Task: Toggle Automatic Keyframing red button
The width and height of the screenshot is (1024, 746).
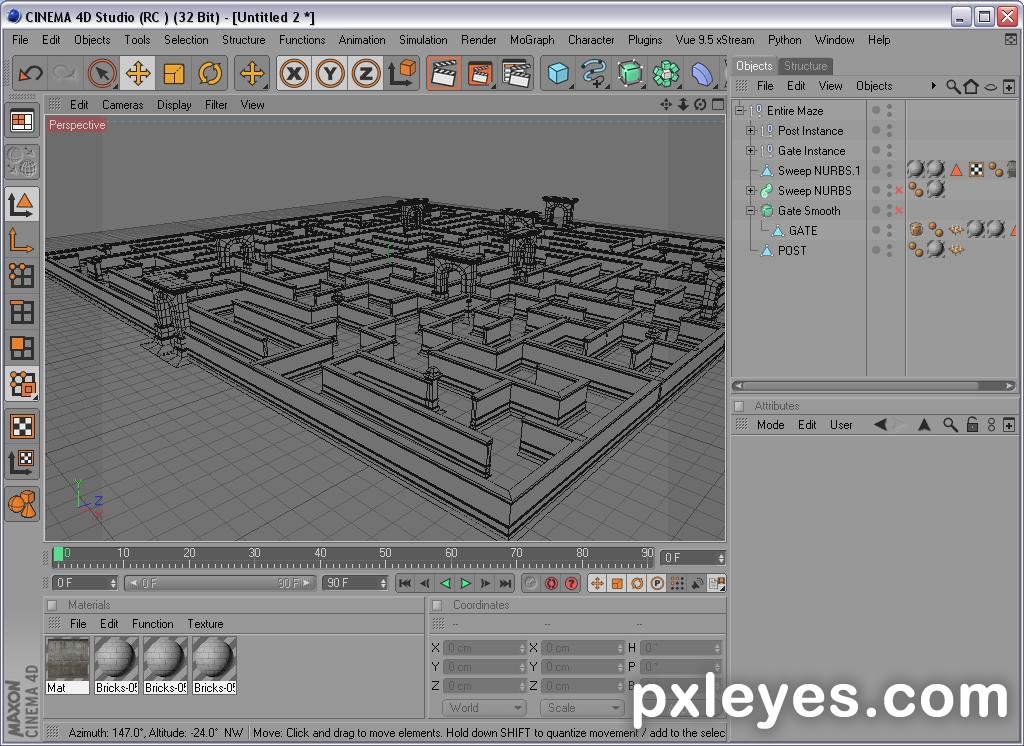Action: (x=551, y=583)
